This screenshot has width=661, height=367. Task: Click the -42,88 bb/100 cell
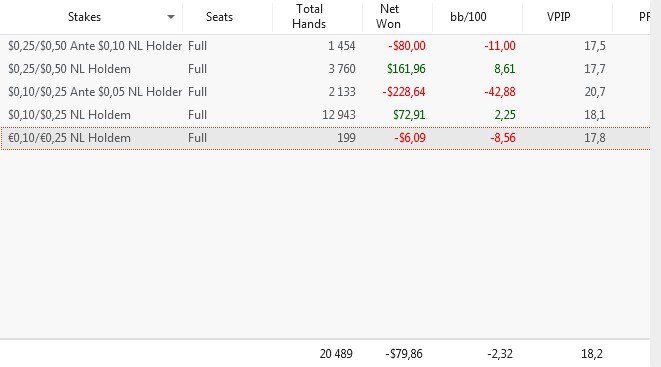(500, 92)
